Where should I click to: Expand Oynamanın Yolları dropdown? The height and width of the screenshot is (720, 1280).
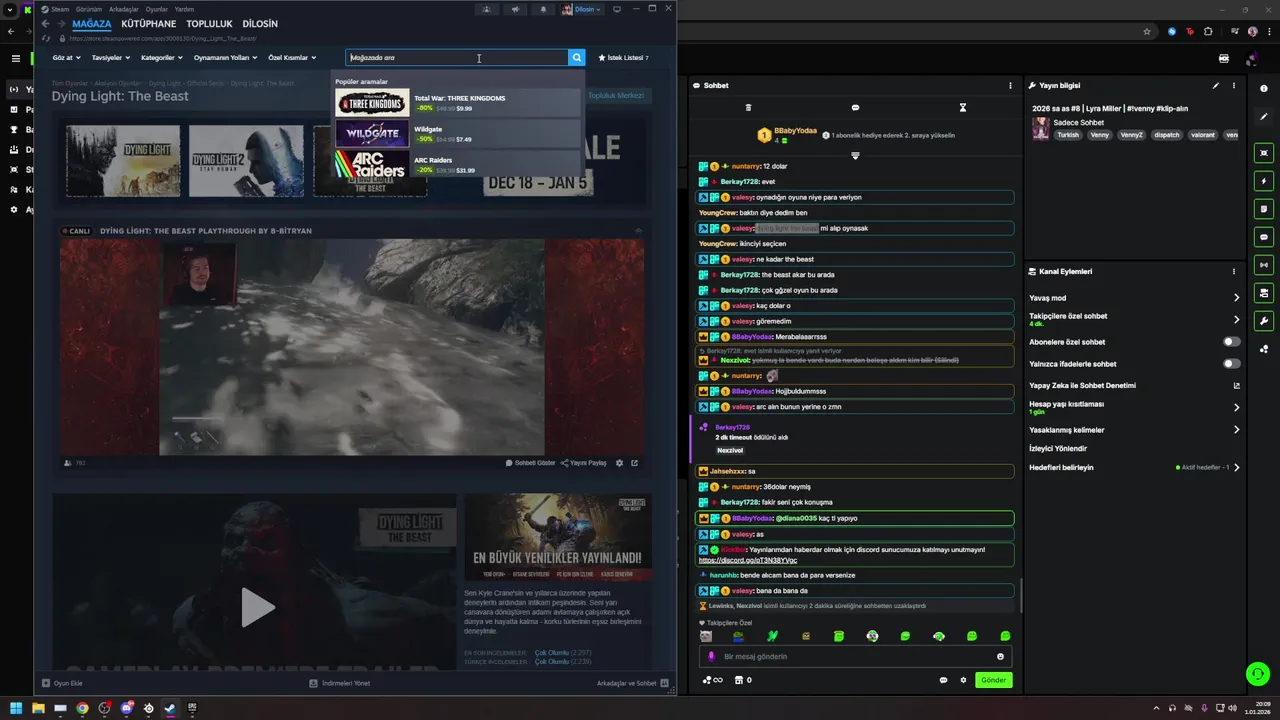[x=226, y=58]
